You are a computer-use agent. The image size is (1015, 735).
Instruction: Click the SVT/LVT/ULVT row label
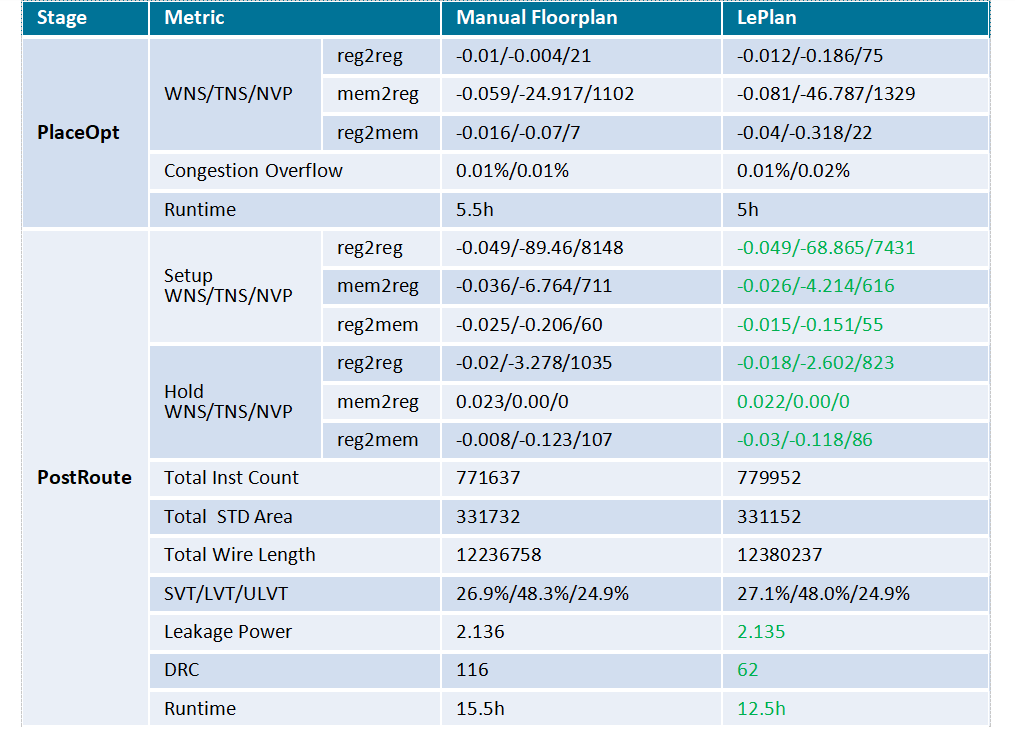[225, 594]
